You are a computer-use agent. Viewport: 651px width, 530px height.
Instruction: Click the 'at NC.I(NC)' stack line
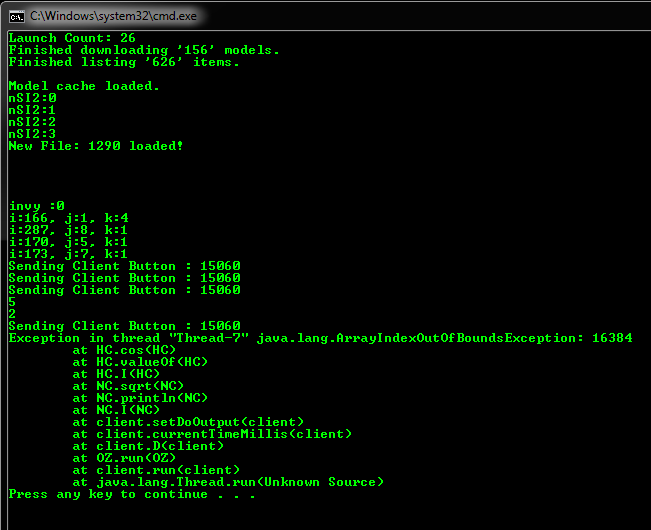tap(116, 410)
